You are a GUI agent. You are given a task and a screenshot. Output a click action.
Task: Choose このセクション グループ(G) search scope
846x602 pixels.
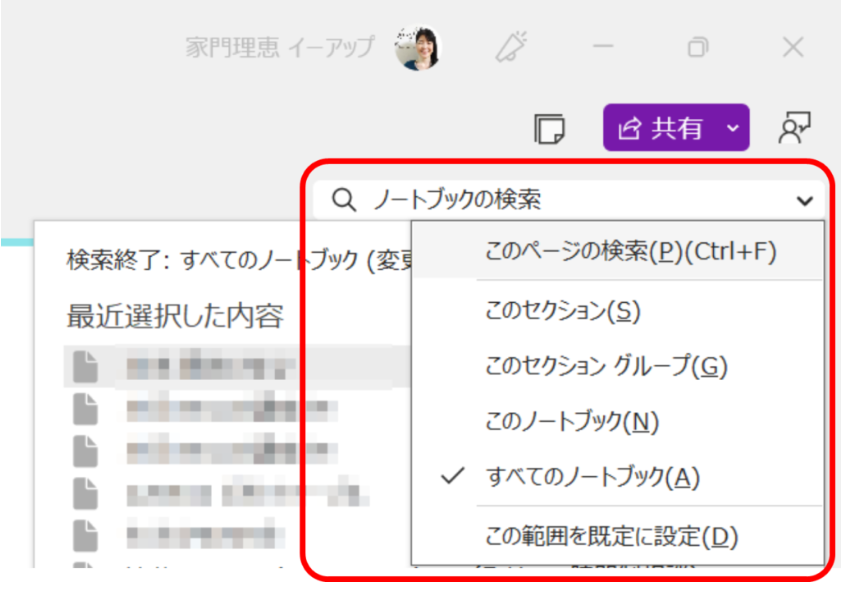606,367
